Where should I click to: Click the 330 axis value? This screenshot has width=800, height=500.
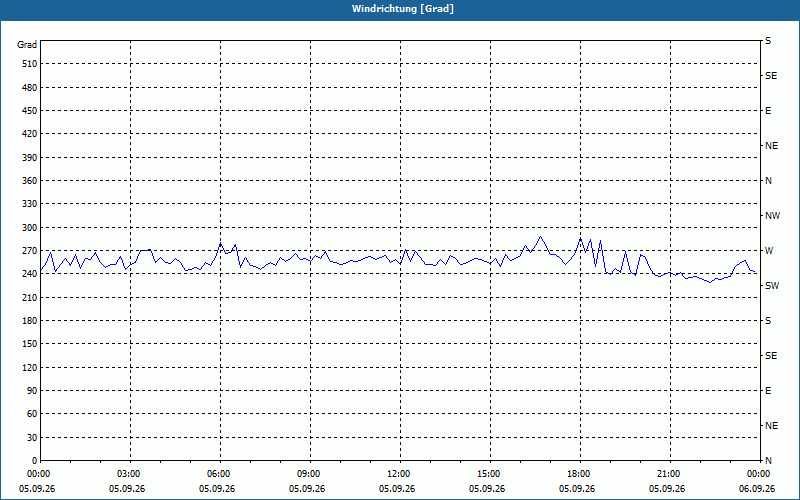30,204
